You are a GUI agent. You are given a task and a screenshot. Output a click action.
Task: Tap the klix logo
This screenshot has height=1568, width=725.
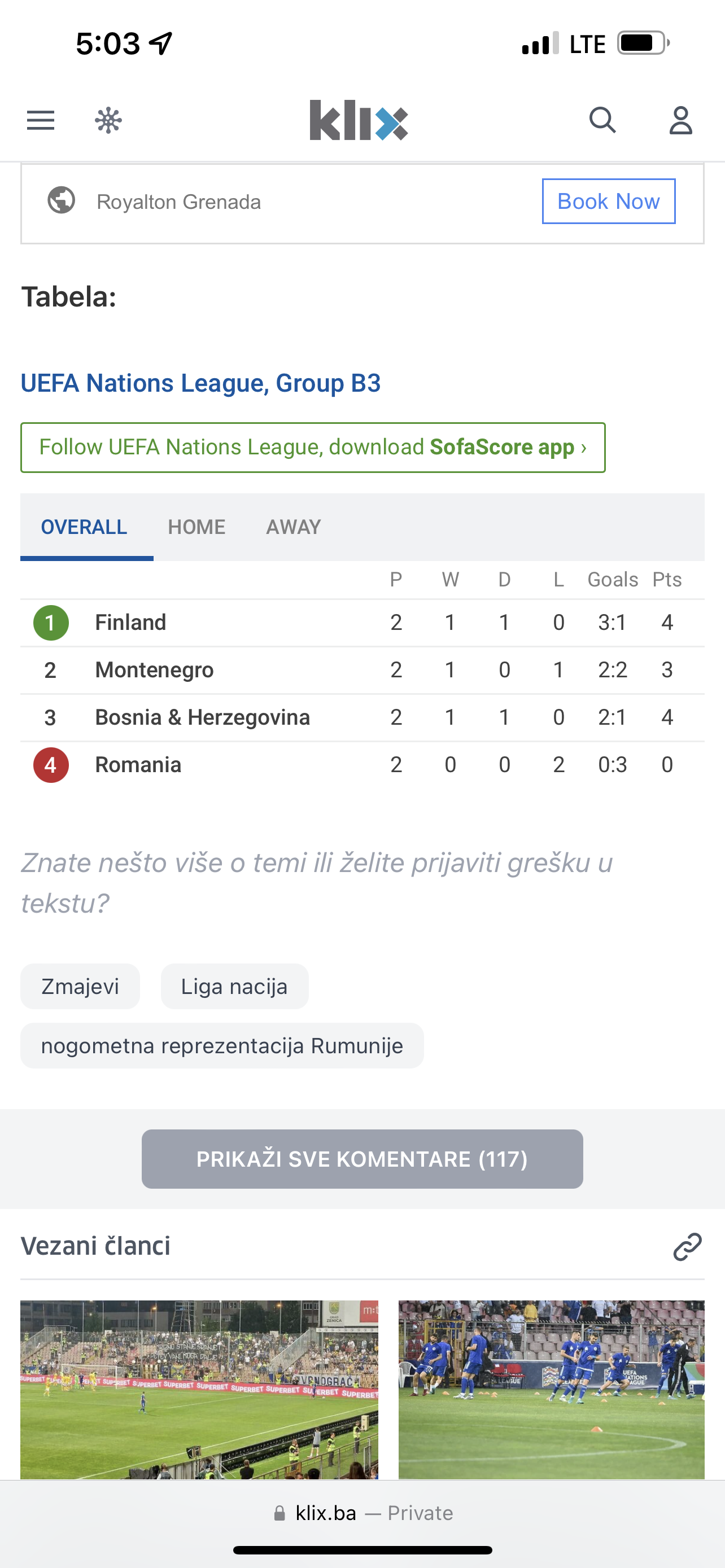point(359,121)
